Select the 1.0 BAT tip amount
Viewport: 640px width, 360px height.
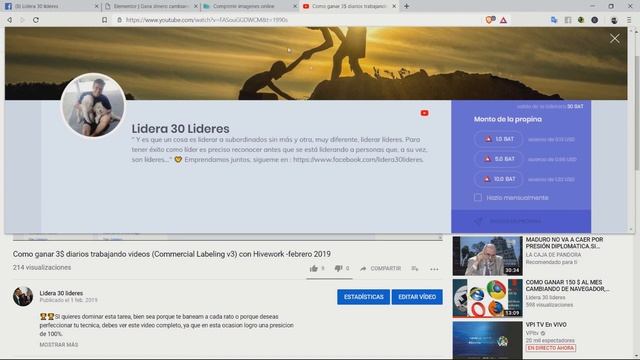point(499,139)
